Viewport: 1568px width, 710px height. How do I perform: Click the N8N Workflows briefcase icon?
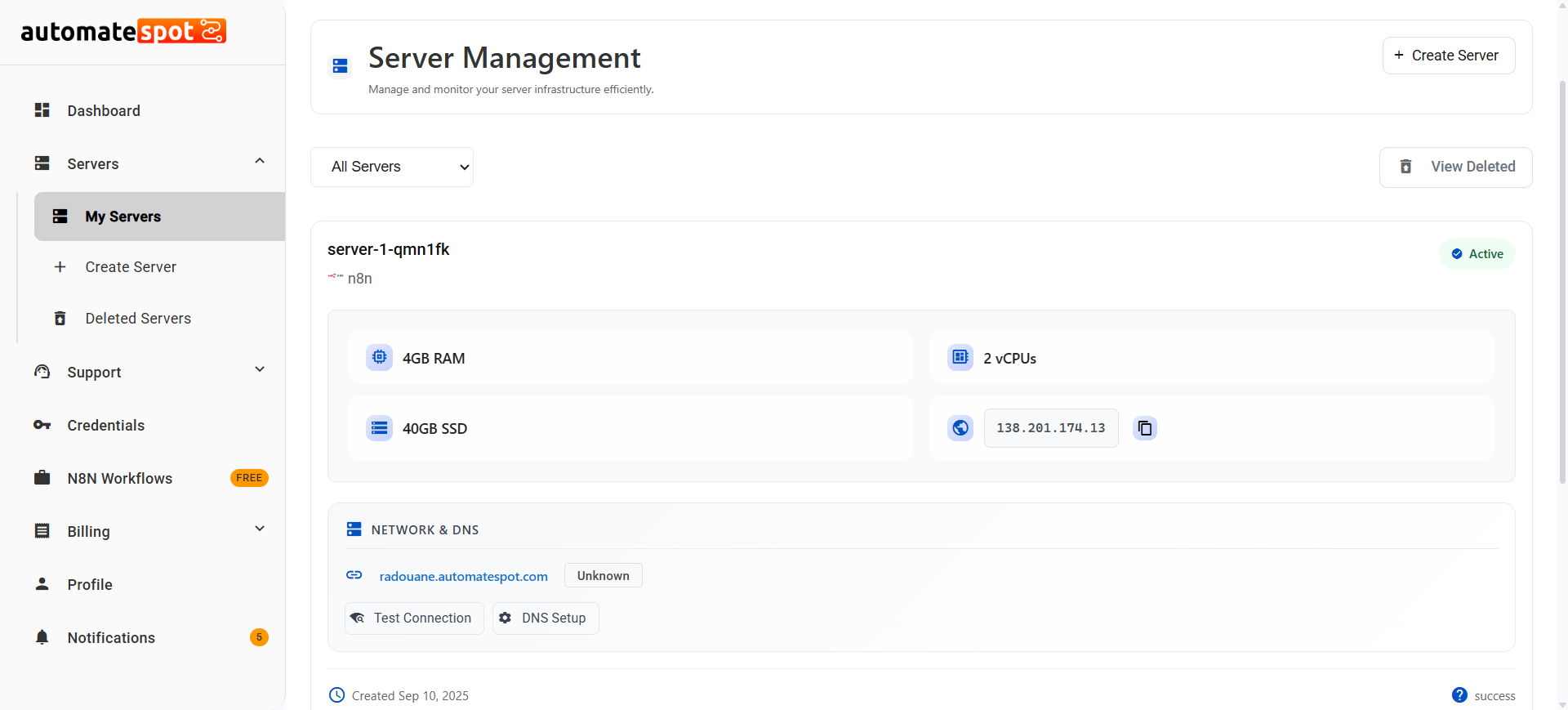(42, 478)
